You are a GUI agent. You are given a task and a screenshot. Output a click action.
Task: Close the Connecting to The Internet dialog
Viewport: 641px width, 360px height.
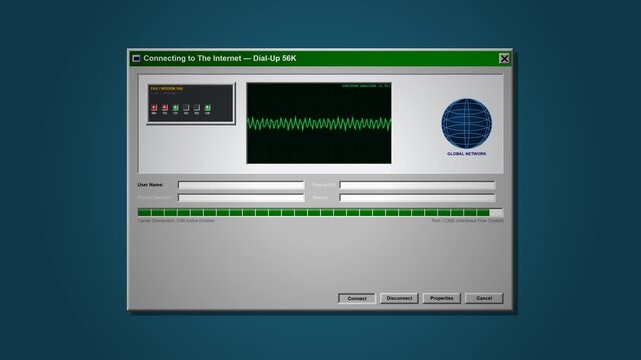tap(504, 58)
